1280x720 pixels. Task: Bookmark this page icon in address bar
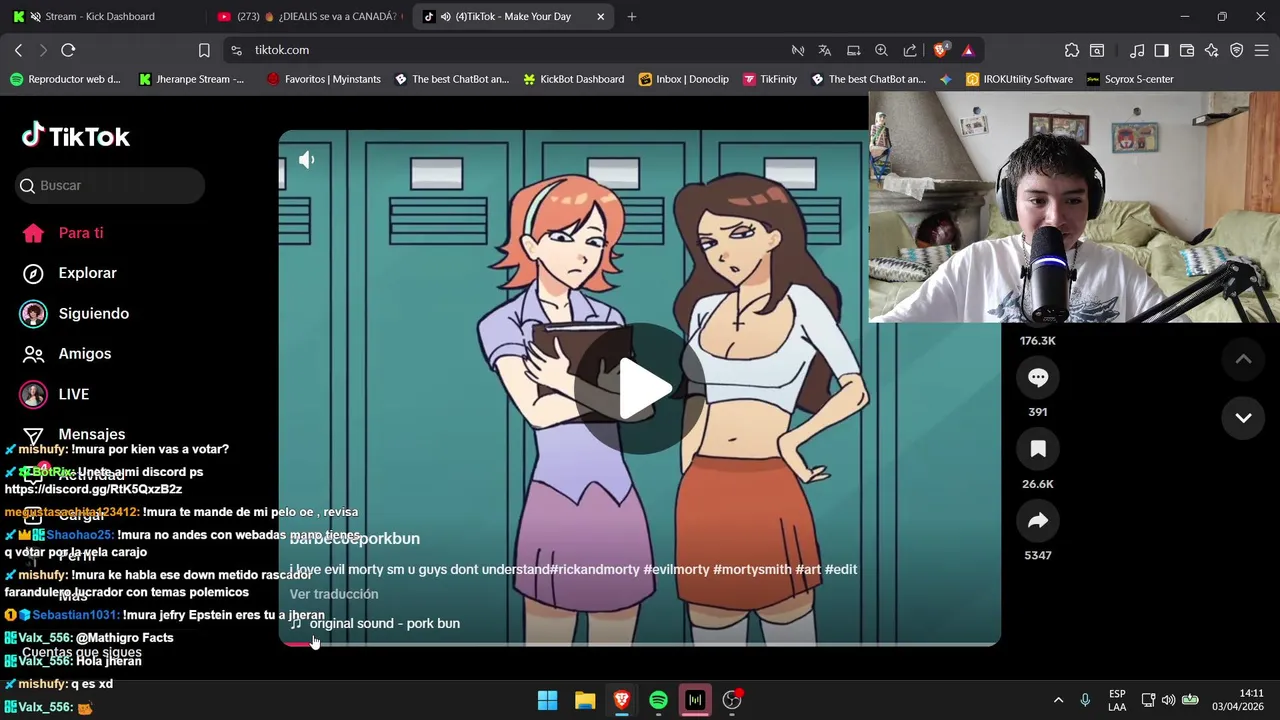click(x=204, y=50)
